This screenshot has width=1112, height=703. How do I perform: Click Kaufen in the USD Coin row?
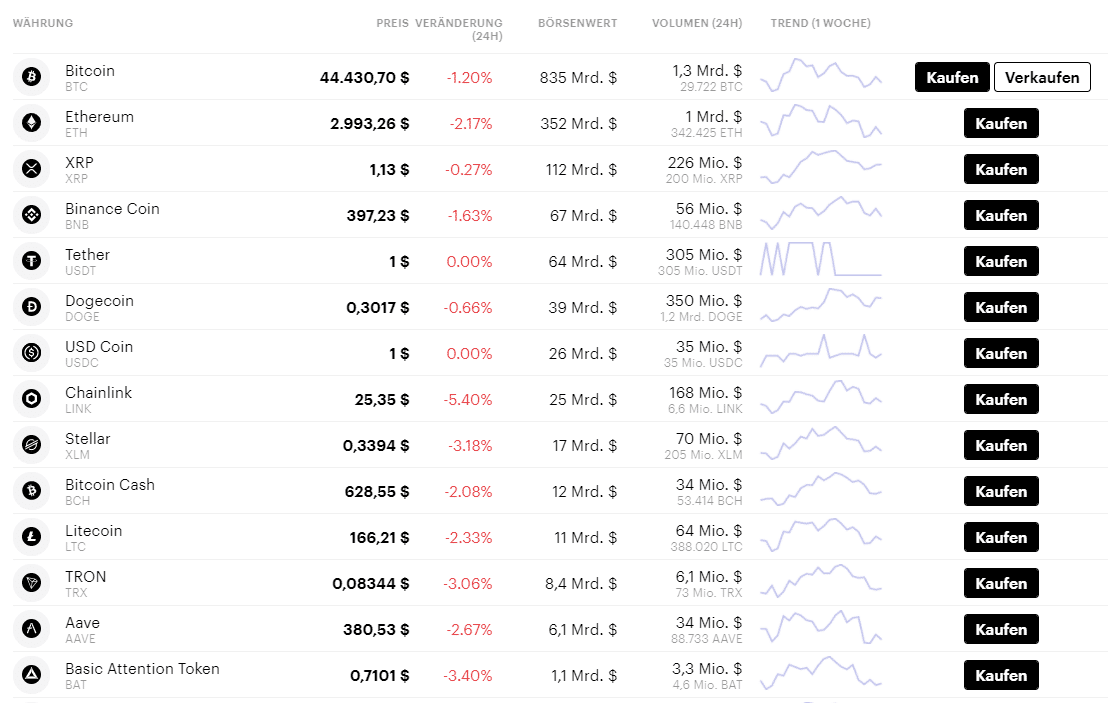(1001, 353)
